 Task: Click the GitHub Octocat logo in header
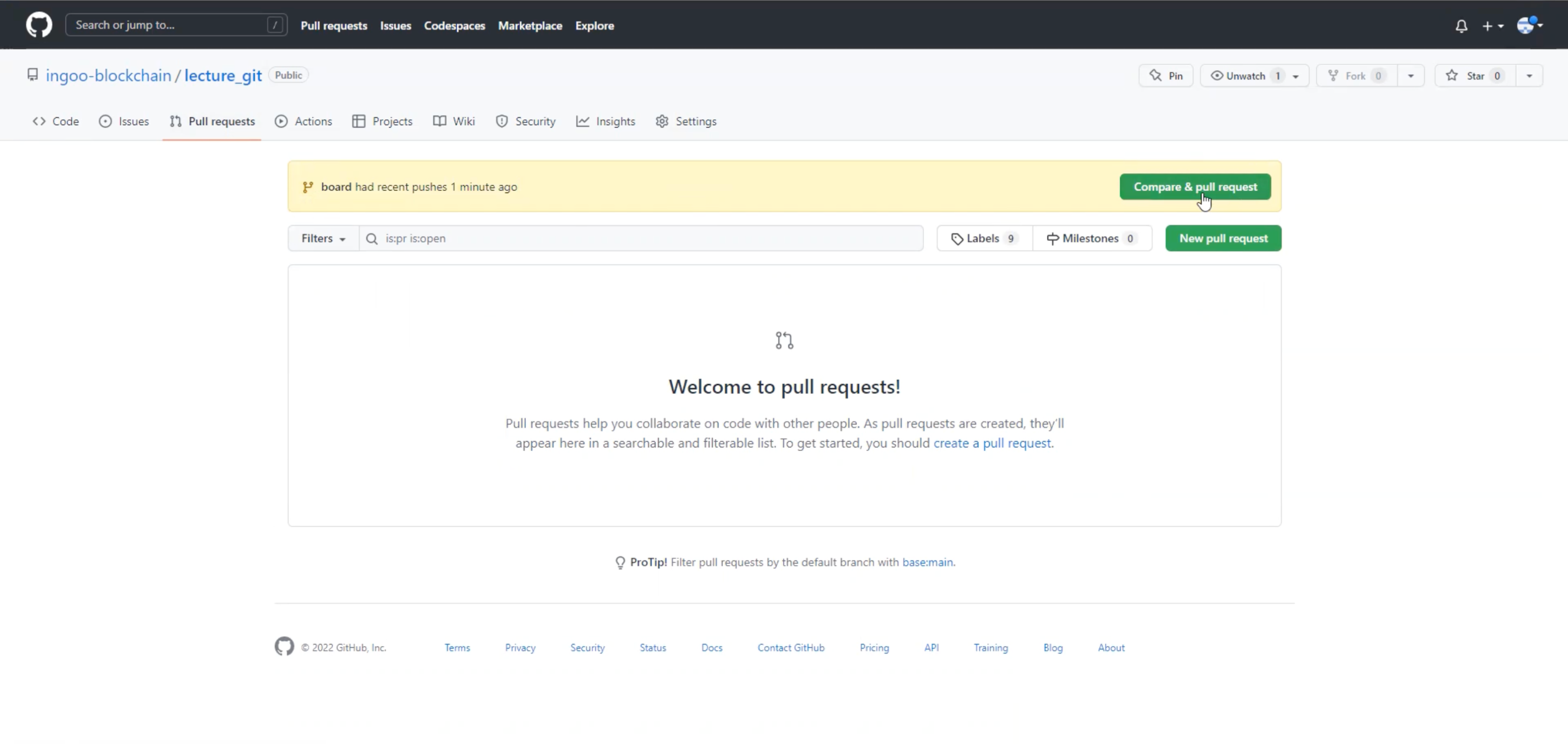tap(39, 25)
